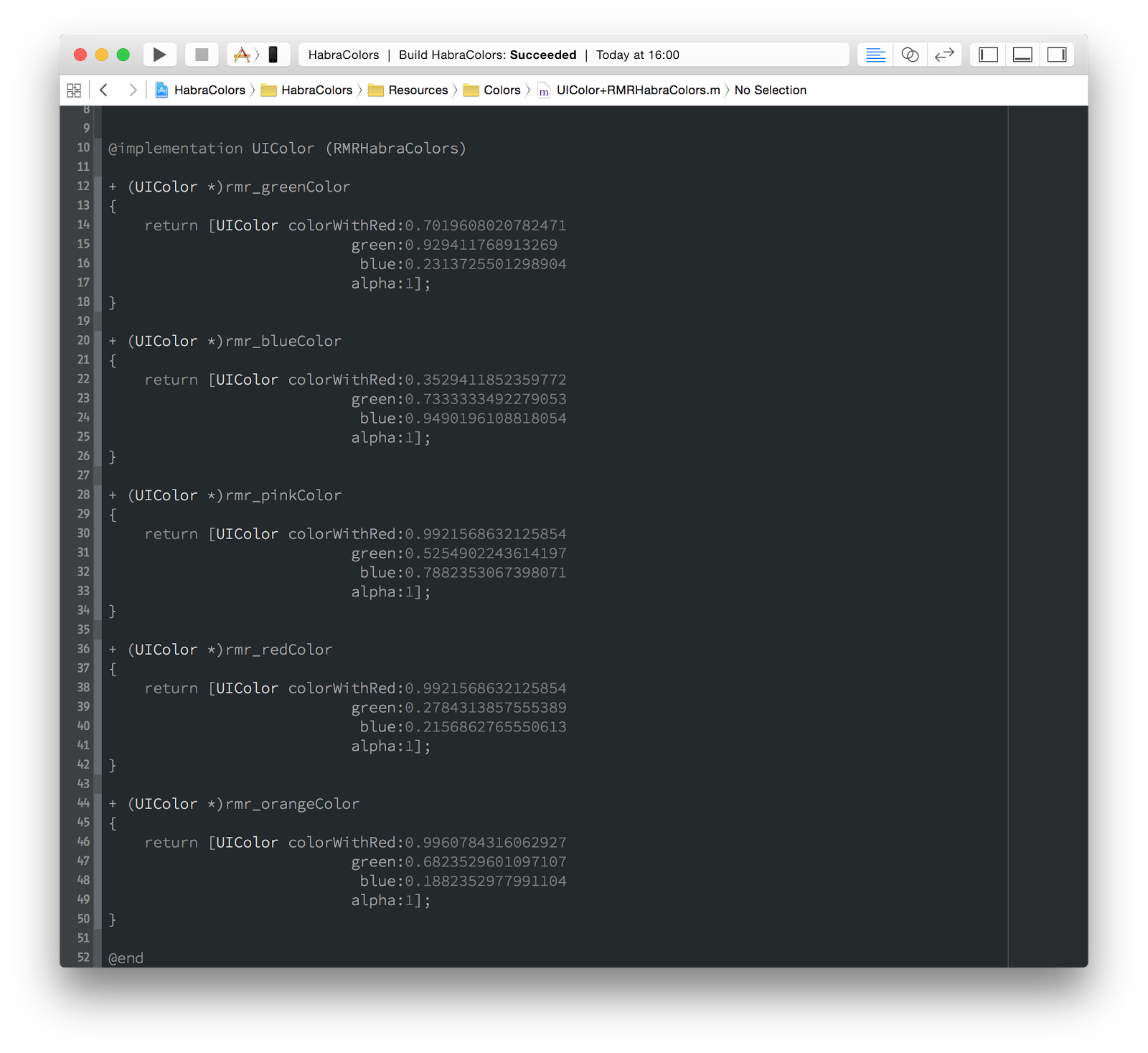The height and width of the screenshot is (1053, 1148).
Task: Place cursor on rmr_pinkColor method name
Action: [283, 495]
